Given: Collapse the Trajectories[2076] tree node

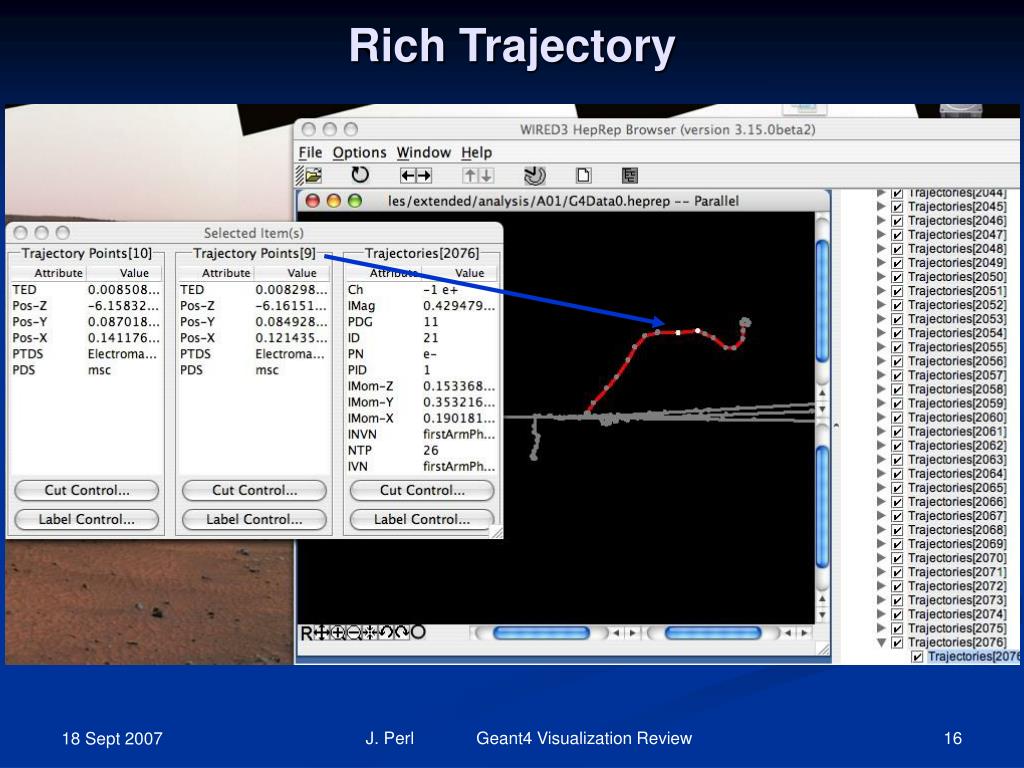Looking at the screenshot, I should coord(881,642).
